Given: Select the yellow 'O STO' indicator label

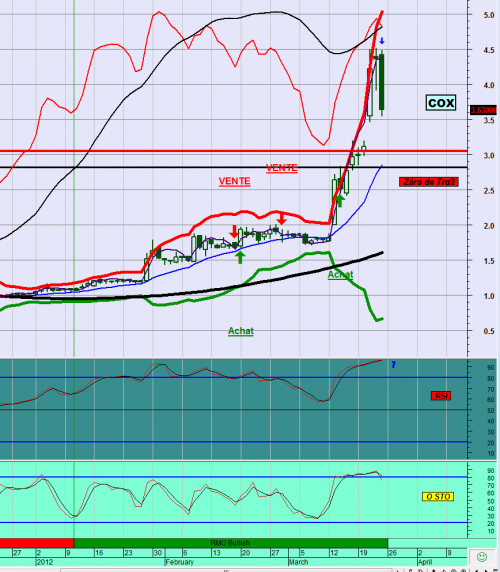Looking at the screenshot, I should [438, 496].
